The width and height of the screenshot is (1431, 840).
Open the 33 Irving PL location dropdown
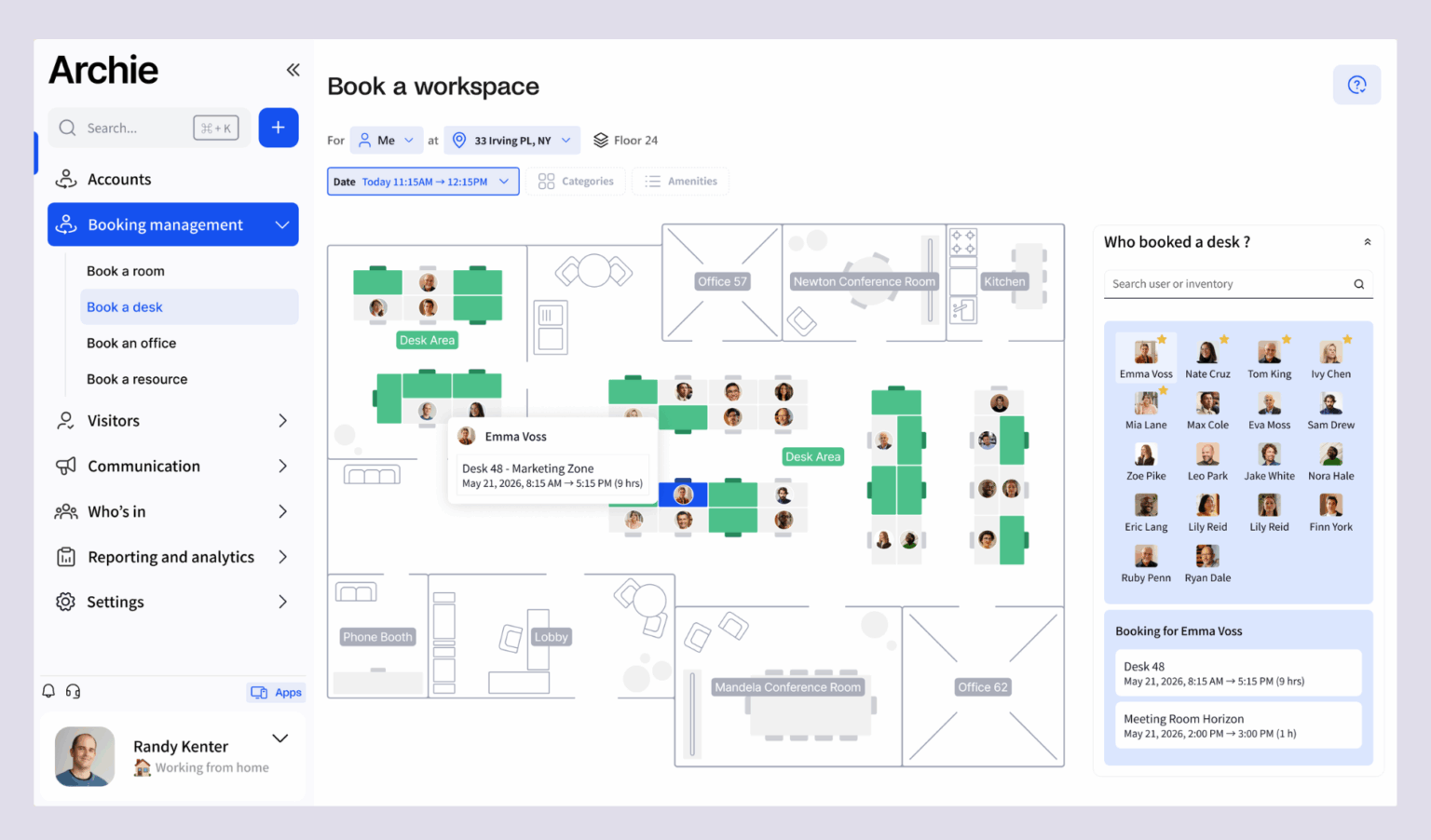(511, 140)
